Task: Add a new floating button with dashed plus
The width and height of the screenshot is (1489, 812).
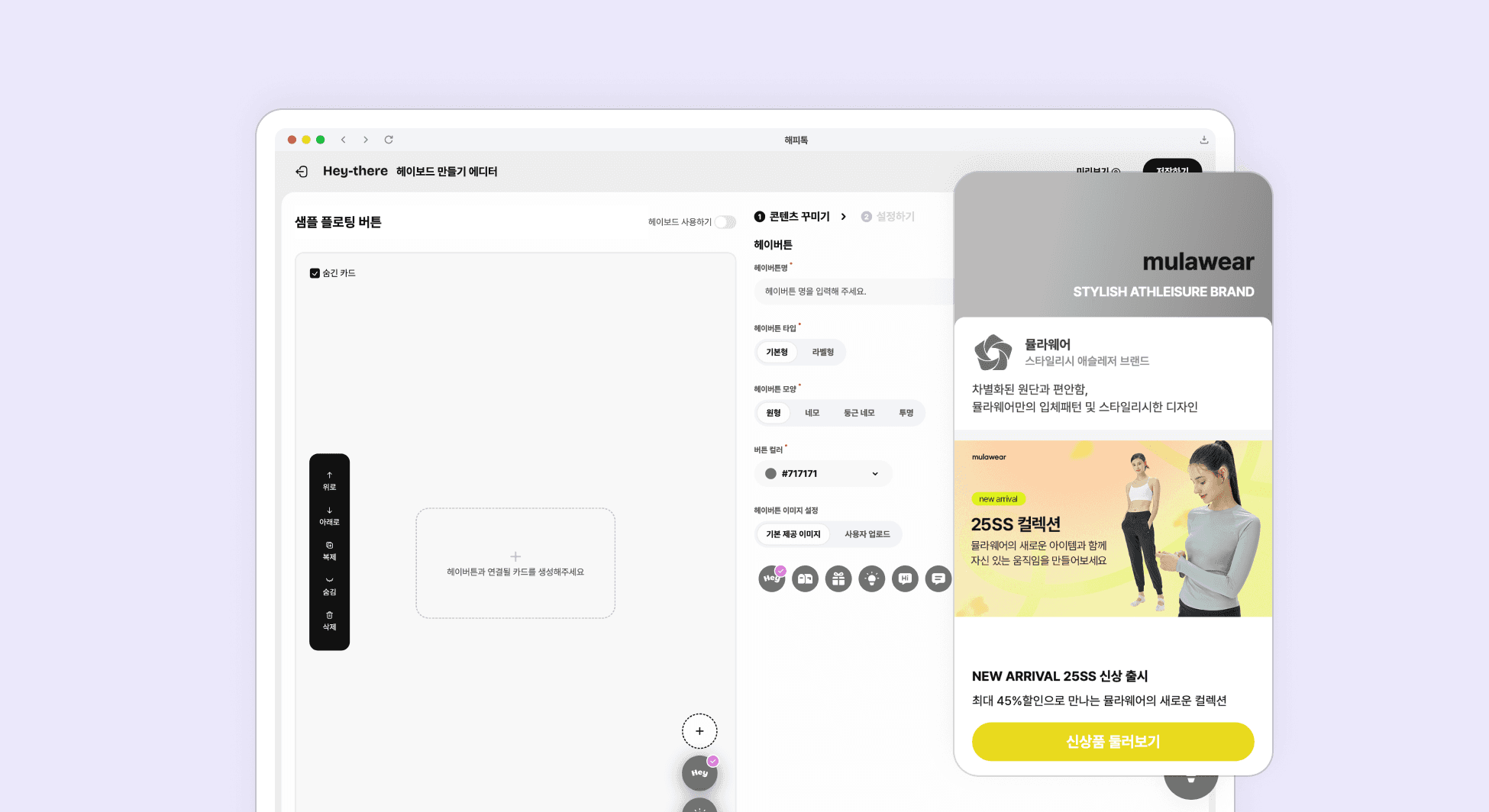Action: tap(699, 731)
